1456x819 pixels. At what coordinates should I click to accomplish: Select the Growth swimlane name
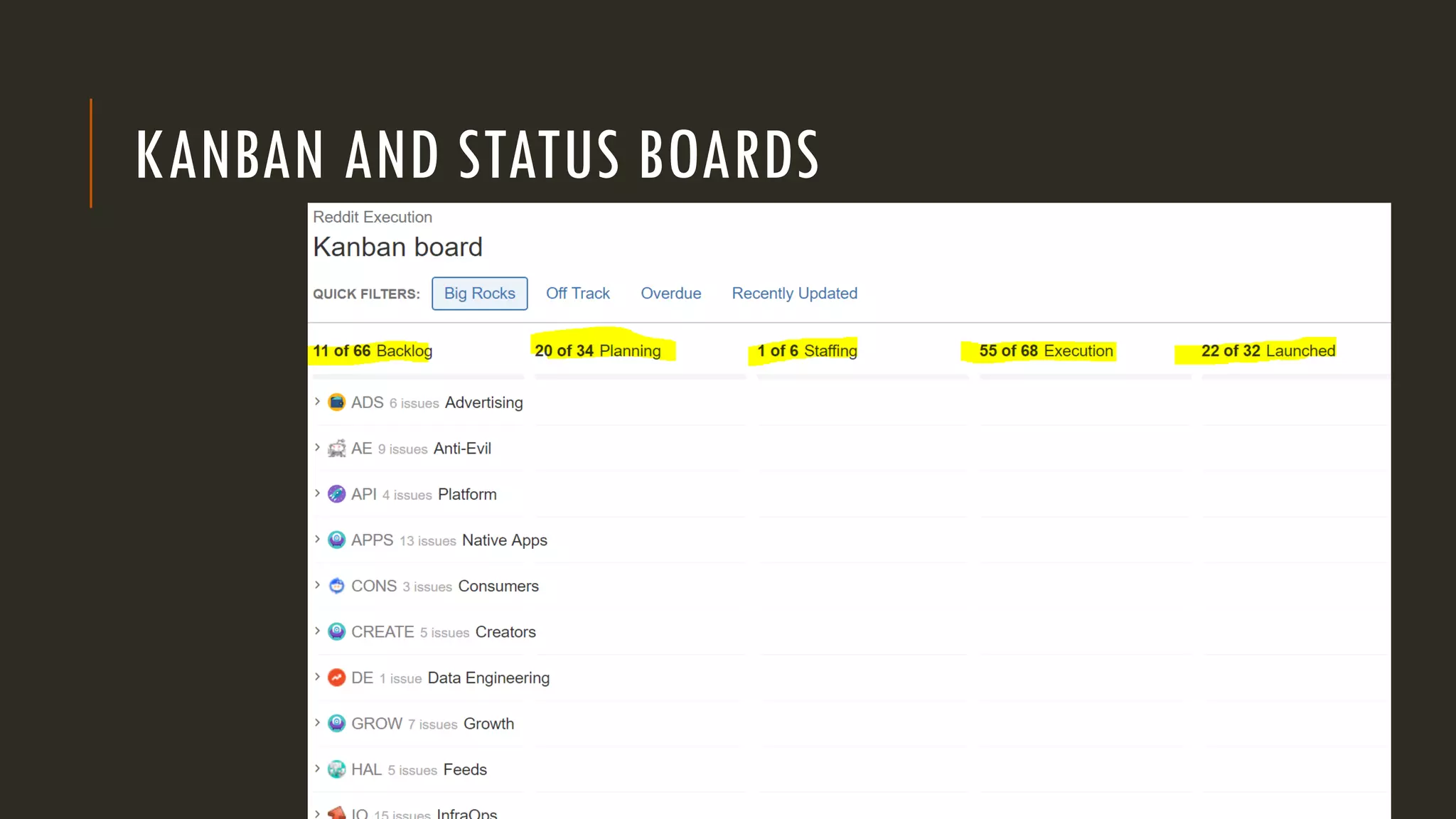pyautogui.click(x=488, y=724)
